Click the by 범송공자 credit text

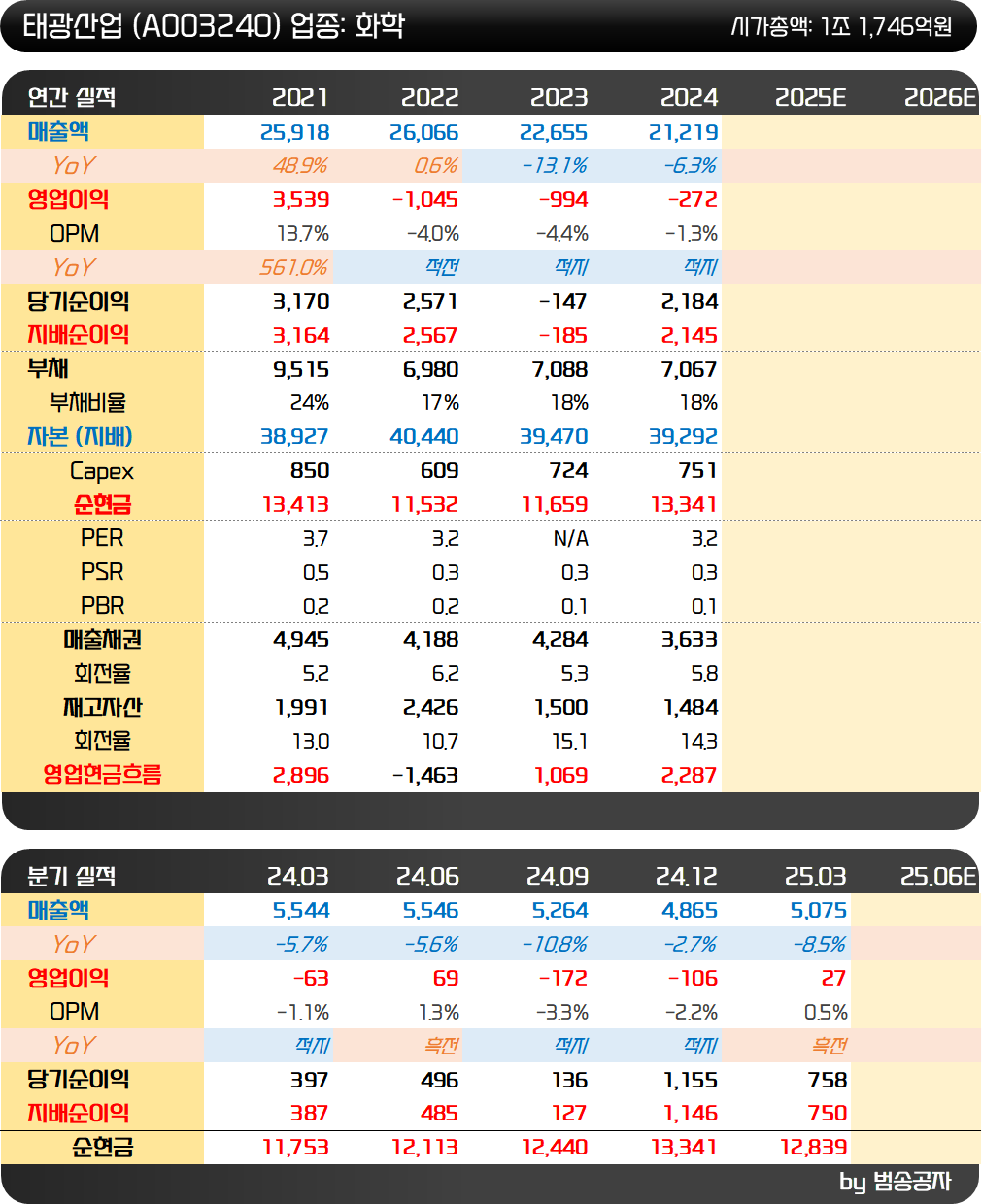[896, 1182]
